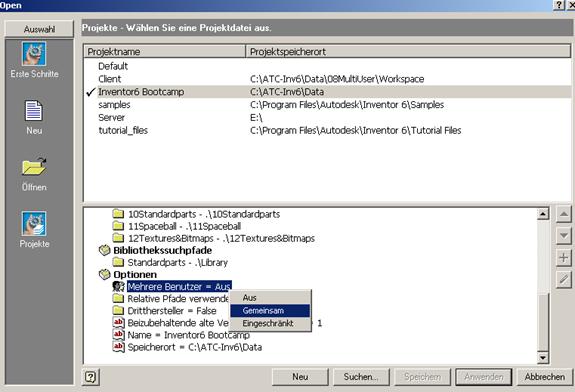Select 10Standardparts - .\10Standardparts tree entry
Image resolution: width=575 pixels, height=392 pixels.
(204, 214)
